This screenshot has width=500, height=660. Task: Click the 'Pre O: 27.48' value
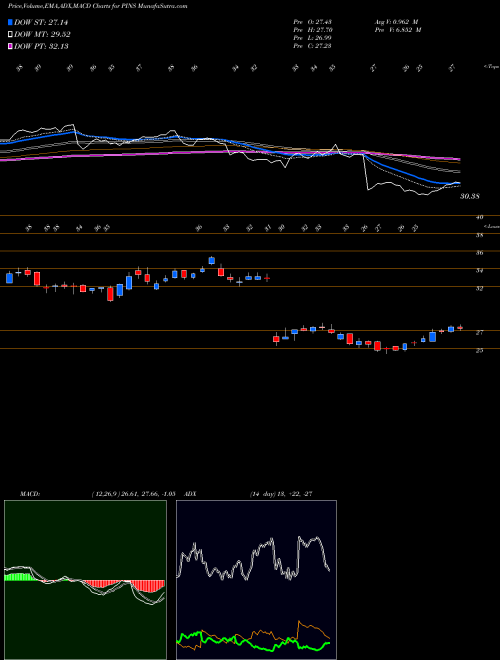(312, 22)
